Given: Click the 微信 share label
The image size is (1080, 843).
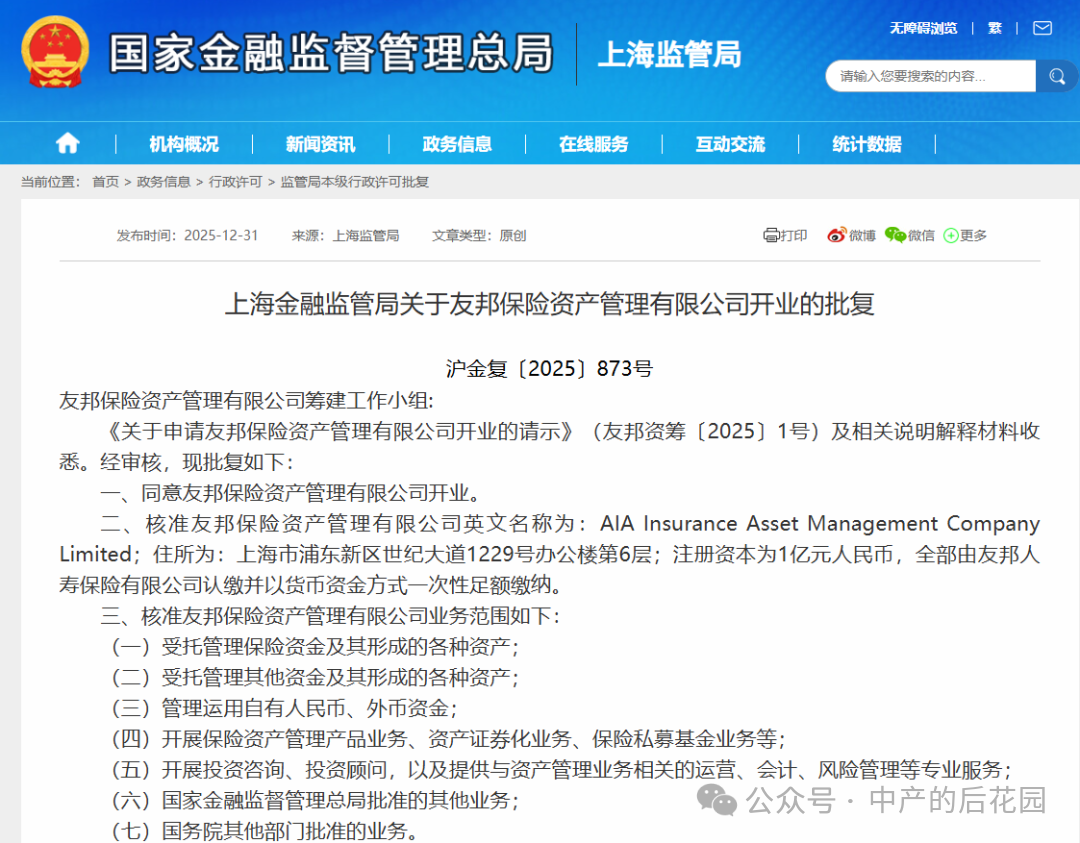Looking at the screenshot, I should click(921, 236).
